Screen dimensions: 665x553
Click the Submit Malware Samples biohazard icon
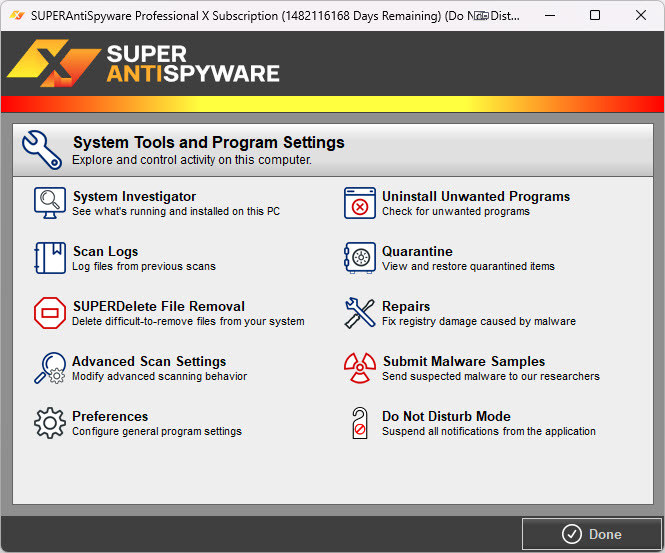coord(359,368)
